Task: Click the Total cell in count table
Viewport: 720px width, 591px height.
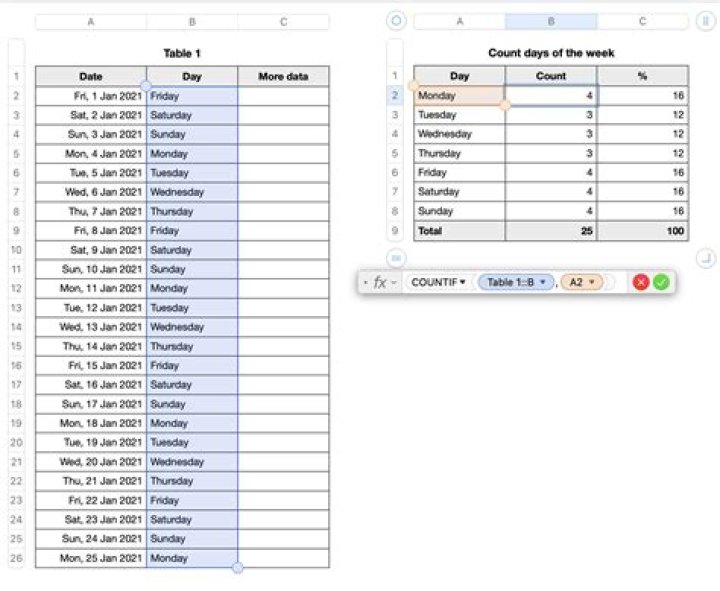Action: pos(459,231)
